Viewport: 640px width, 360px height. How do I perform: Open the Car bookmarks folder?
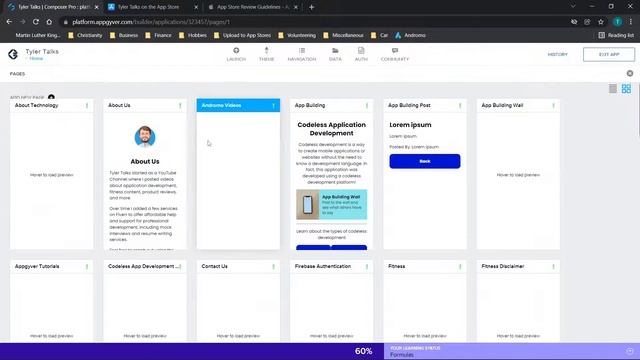(380, 35)
